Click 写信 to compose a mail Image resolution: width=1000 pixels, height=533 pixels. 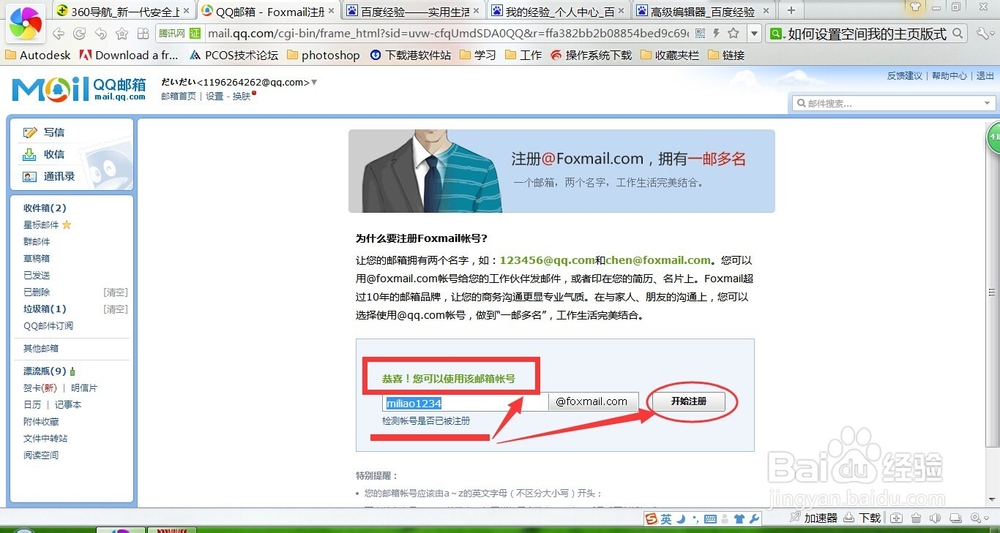click(54, 133)
